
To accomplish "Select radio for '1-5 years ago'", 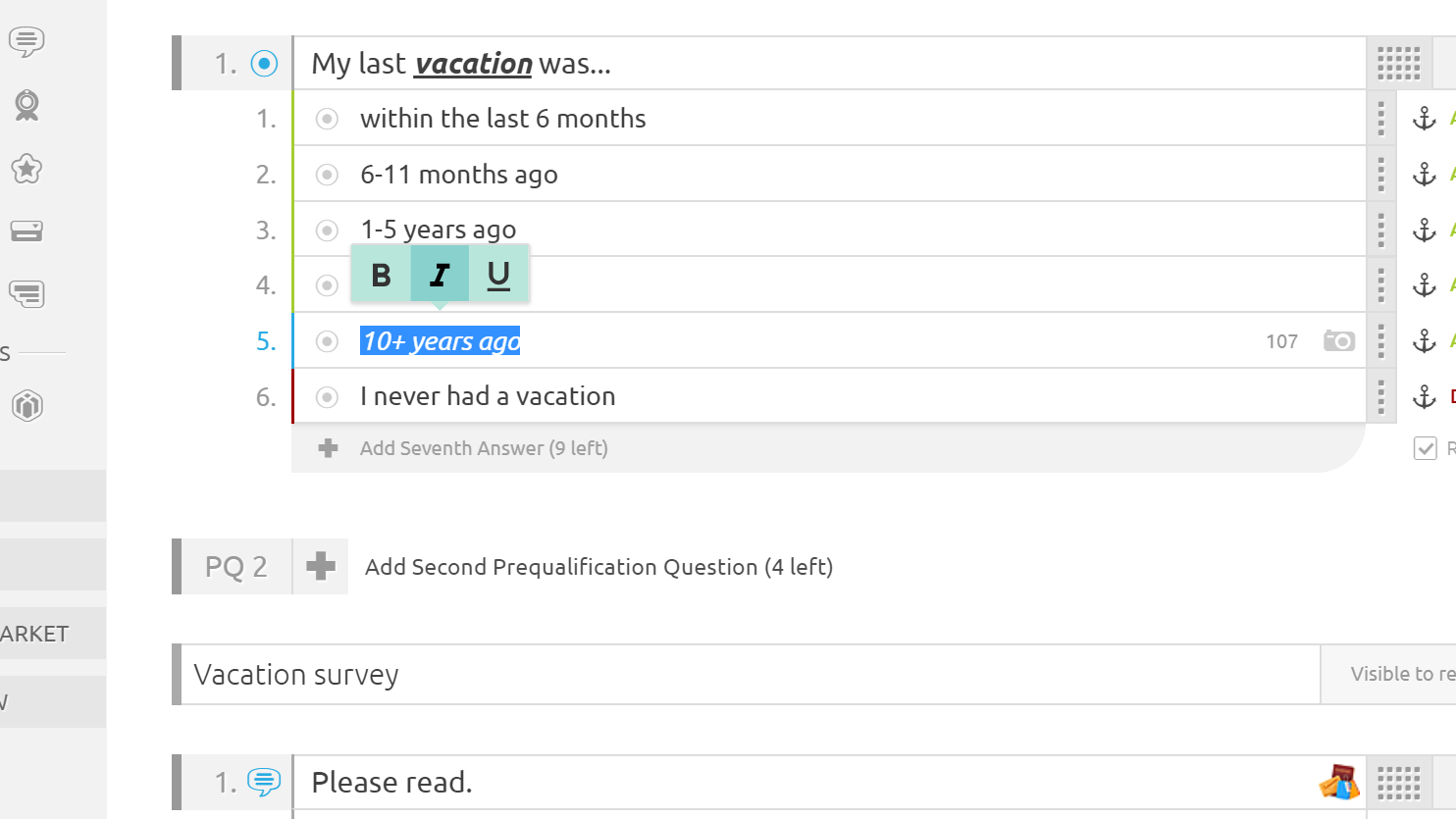I will [x=327, y=230].
